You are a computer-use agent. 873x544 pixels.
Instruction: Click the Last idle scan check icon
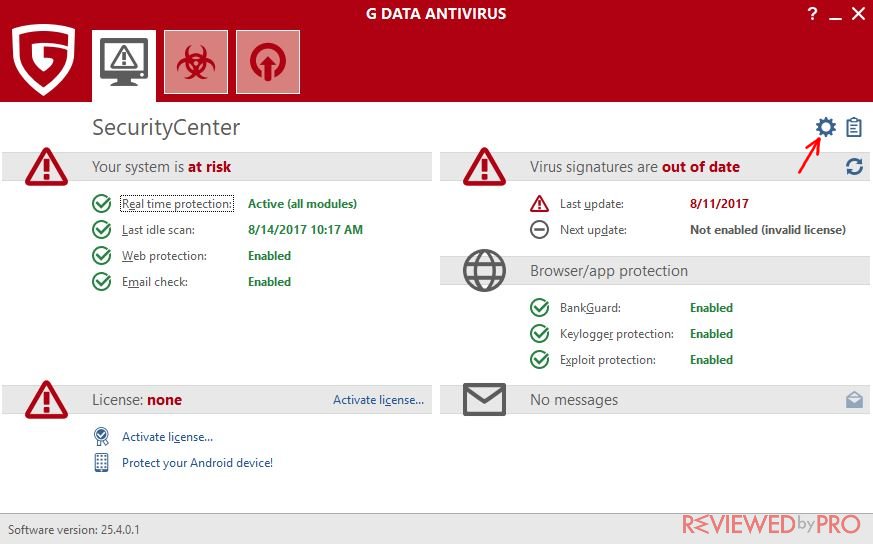[101, 229]
